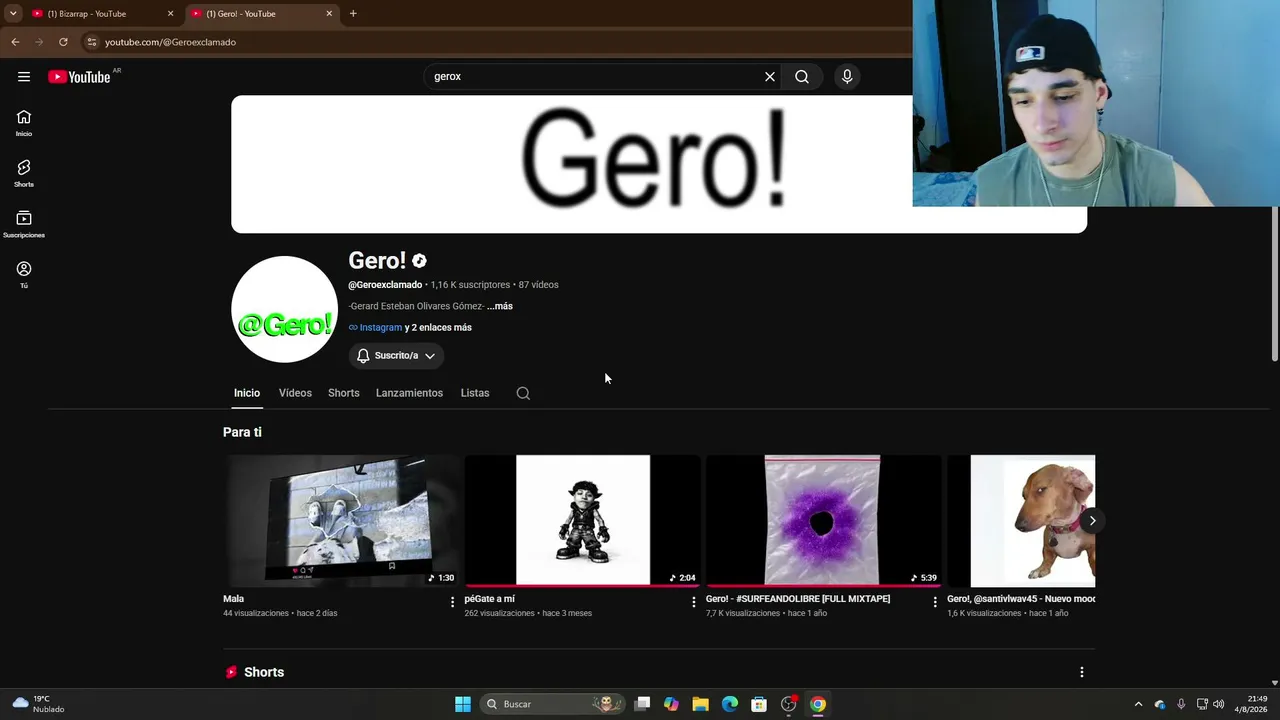The width and height of the screenshot is (1280, 720).
Task: Open the weather widget on the taskbar
Action: point(40,704)
